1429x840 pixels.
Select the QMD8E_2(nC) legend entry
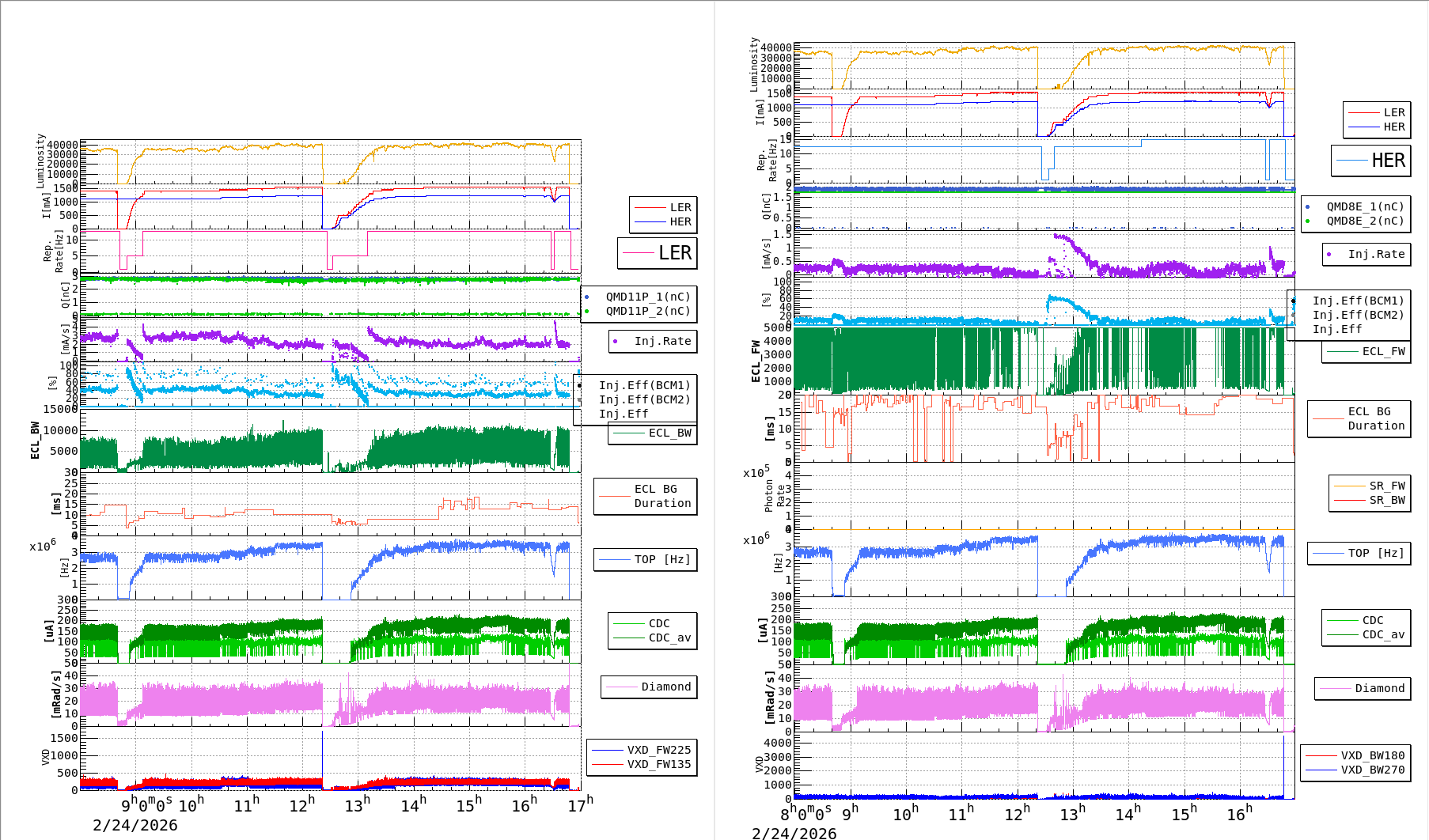(x=1364, y=221)
